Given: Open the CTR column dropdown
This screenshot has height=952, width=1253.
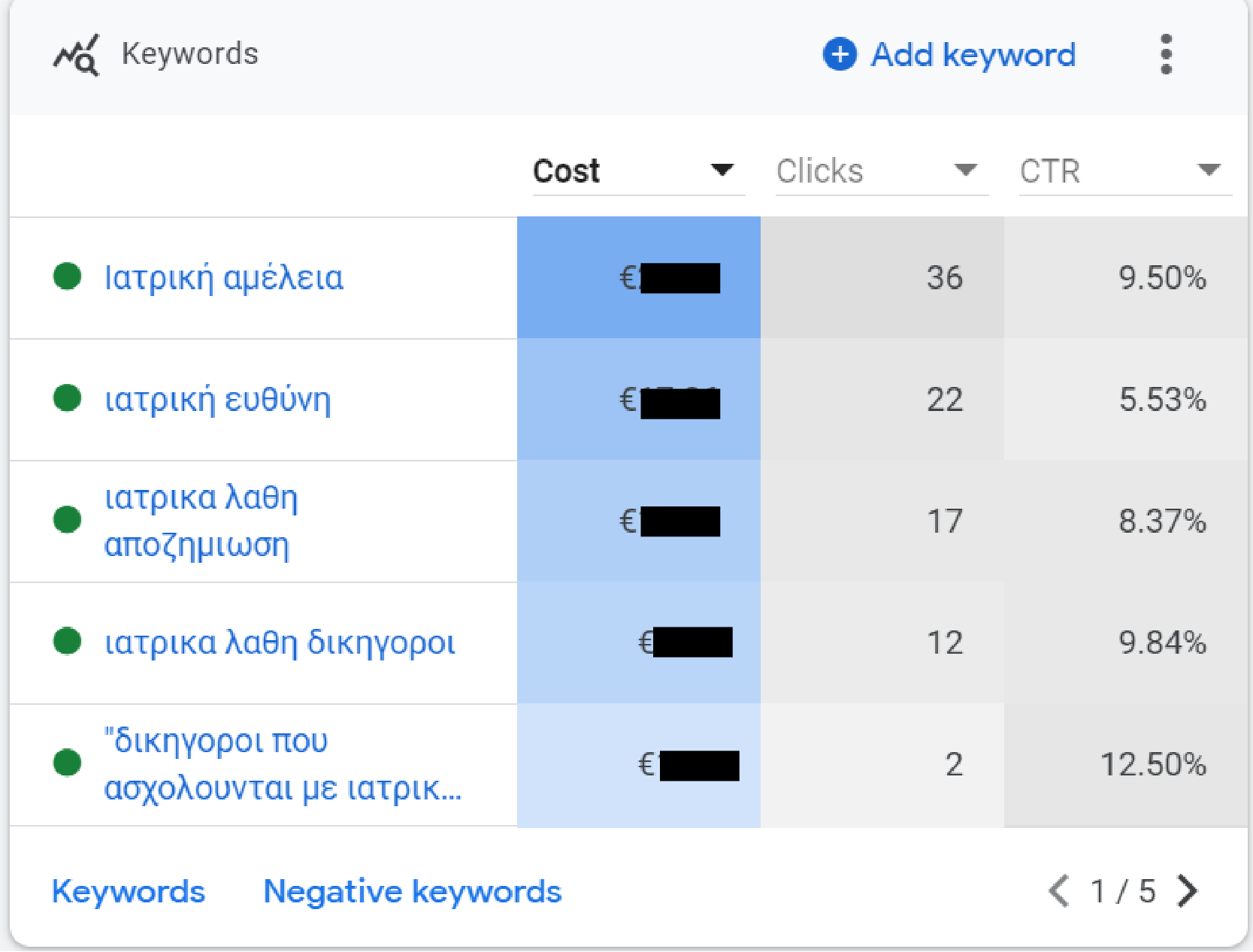Looking at the screenshot, I should [1209, 170].
